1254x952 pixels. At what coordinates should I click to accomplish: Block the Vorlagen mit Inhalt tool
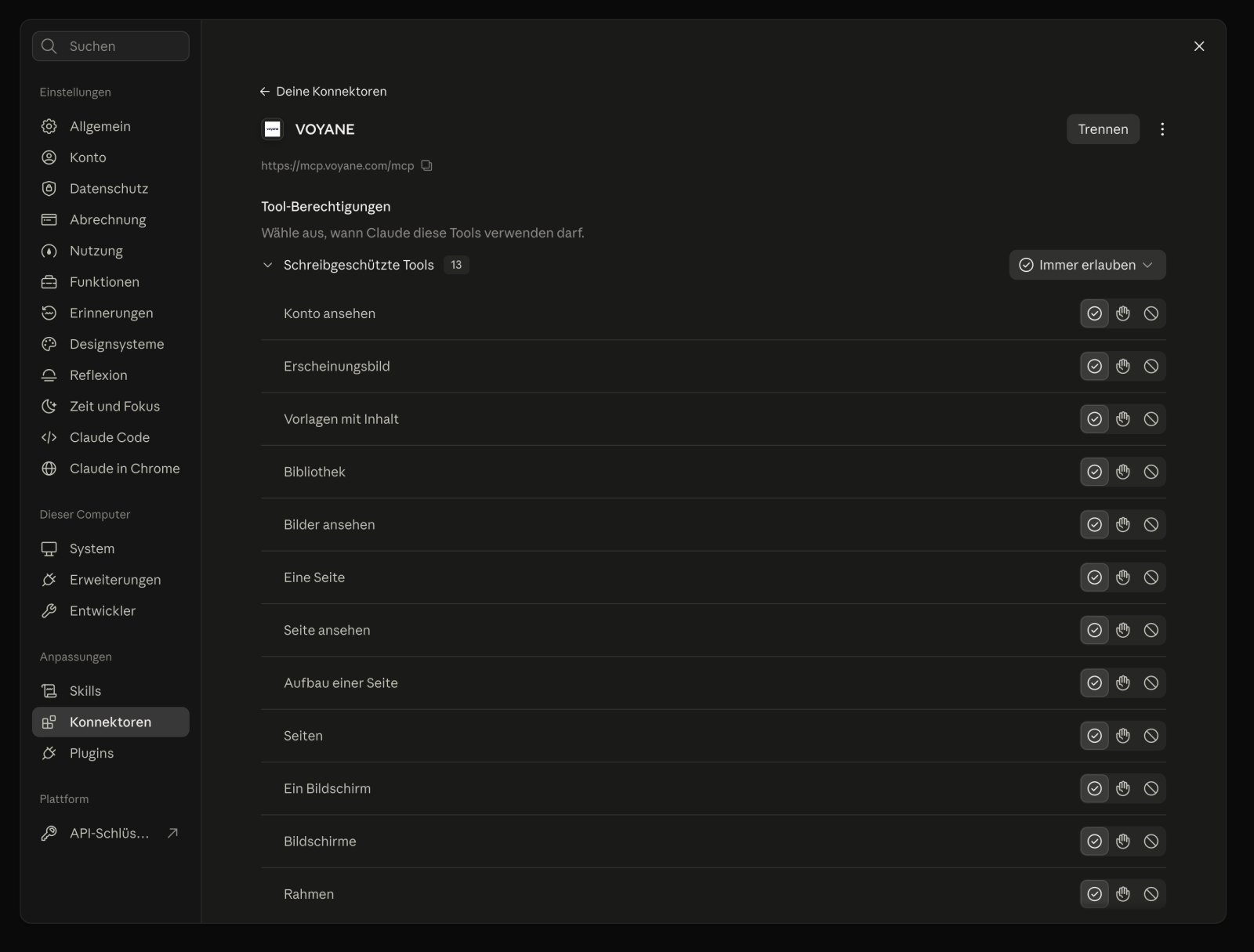[1151, 419]
